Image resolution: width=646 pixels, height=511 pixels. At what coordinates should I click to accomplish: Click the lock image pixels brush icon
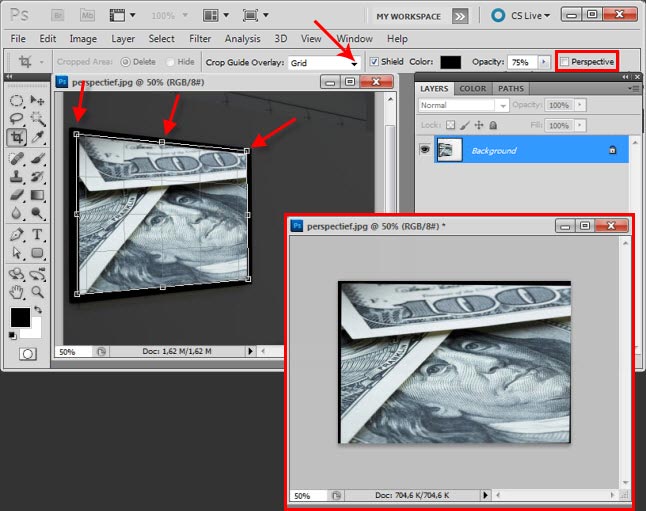pyautogui.click(x=465, y=125)
